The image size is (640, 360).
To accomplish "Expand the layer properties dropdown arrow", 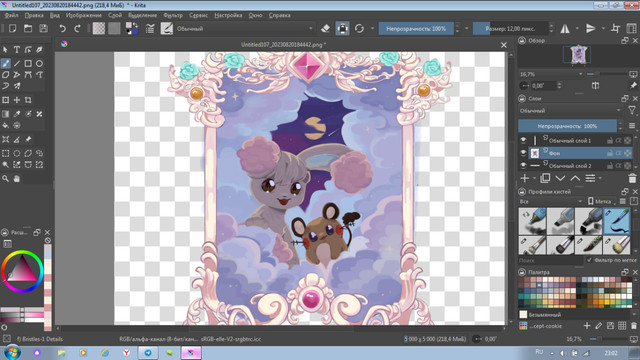I will [600, 178].
